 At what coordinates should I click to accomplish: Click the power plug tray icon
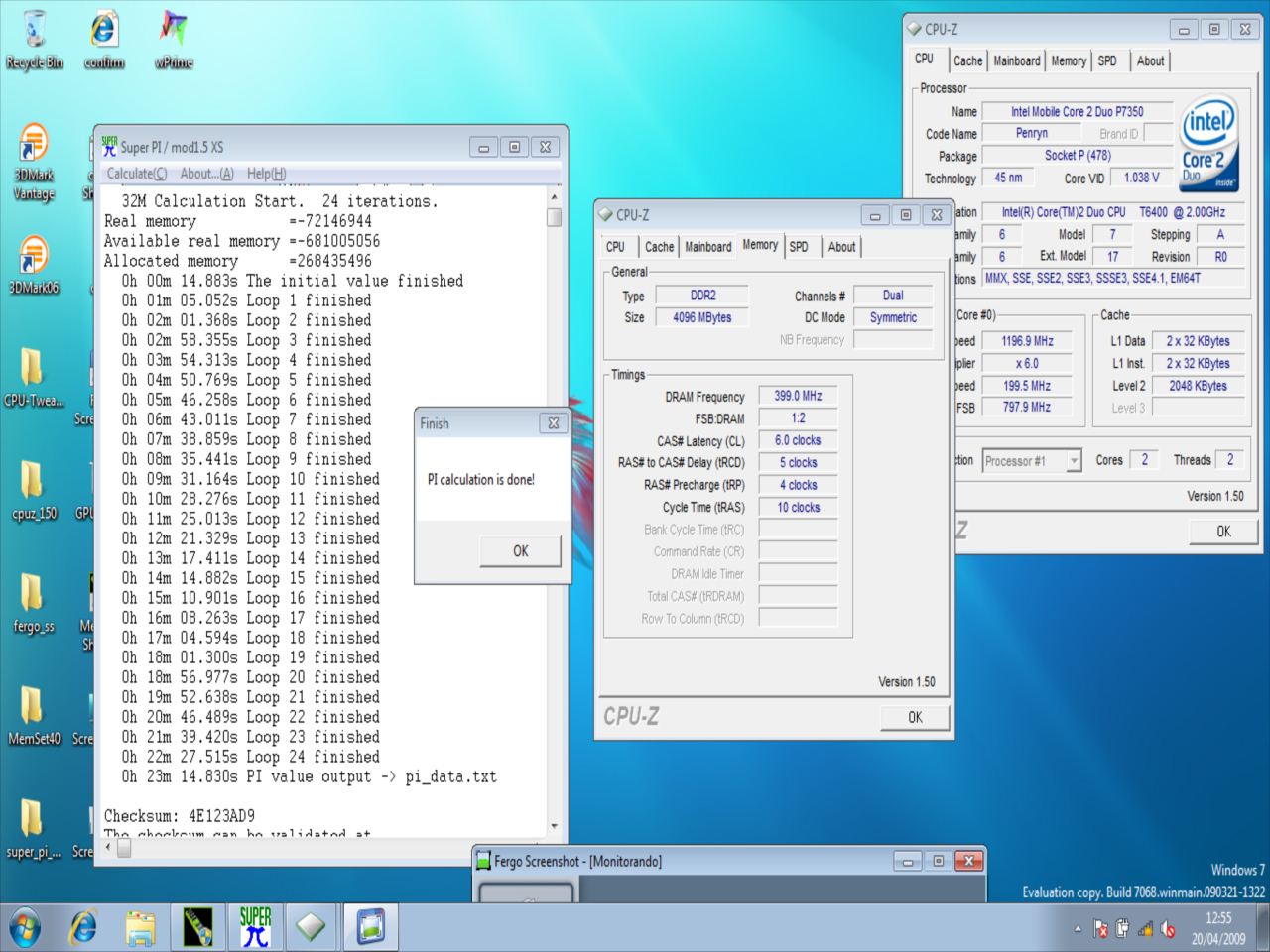coord(1122,929)
